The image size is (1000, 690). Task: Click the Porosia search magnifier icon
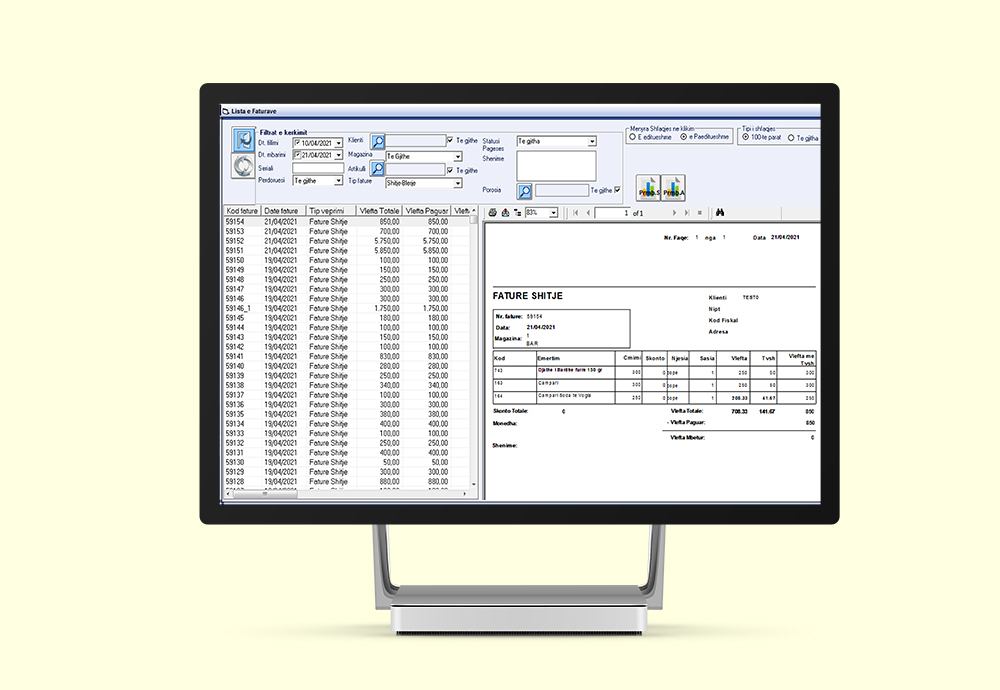pos(524,191)
